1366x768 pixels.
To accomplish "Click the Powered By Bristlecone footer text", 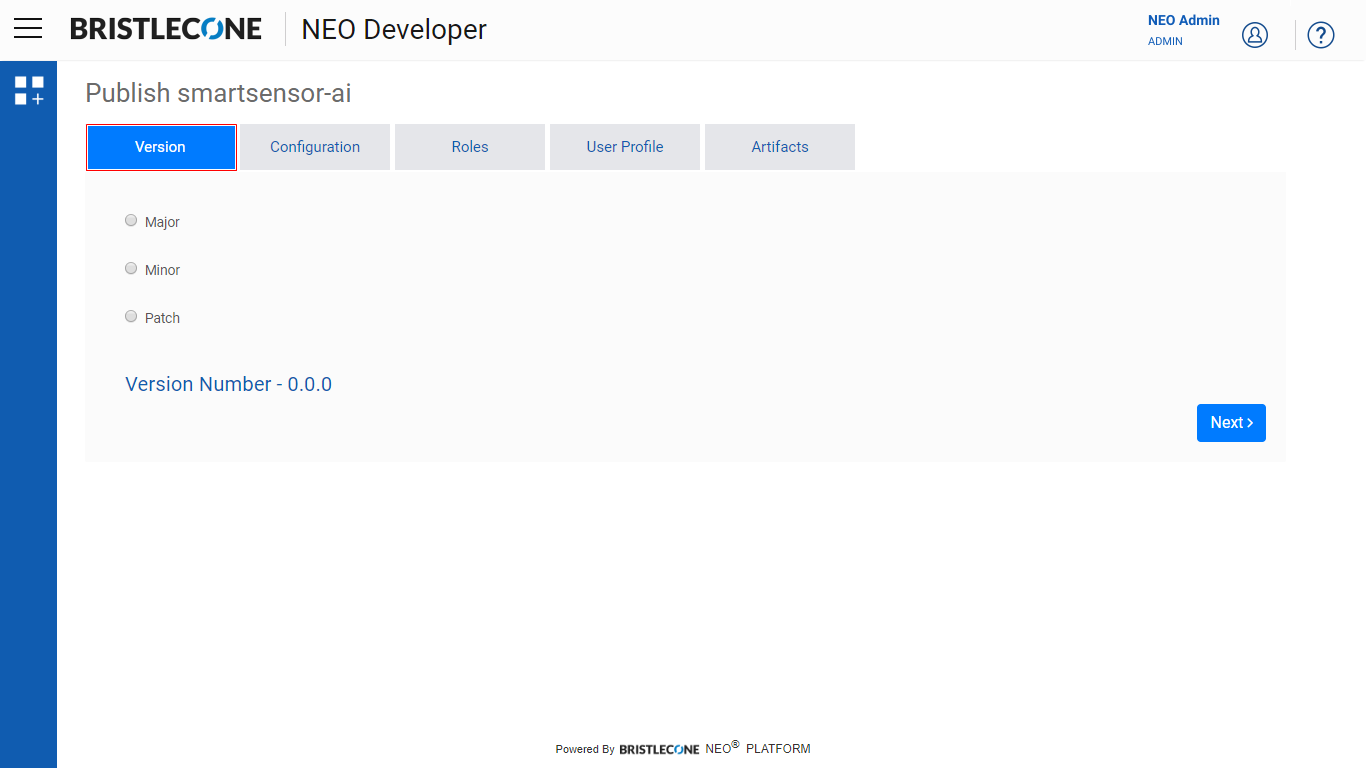I will [627, 749].
